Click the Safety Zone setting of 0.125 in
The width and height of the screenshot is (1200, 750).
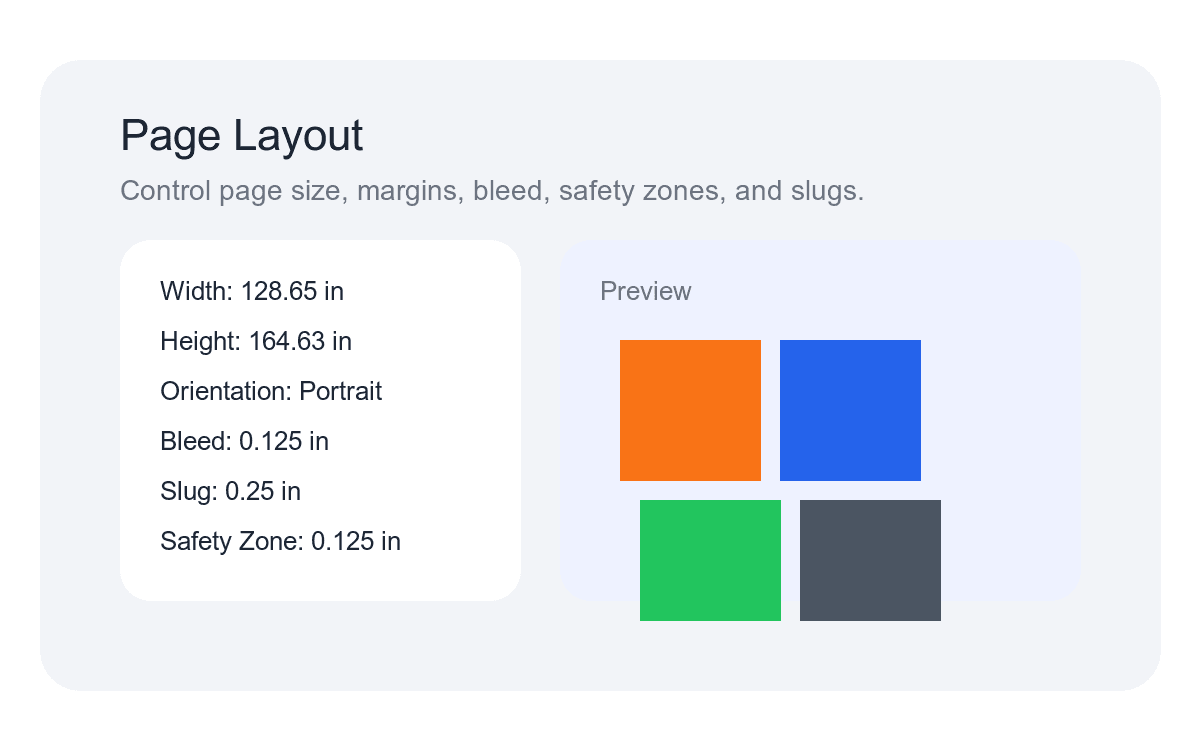tap(280, 541)
